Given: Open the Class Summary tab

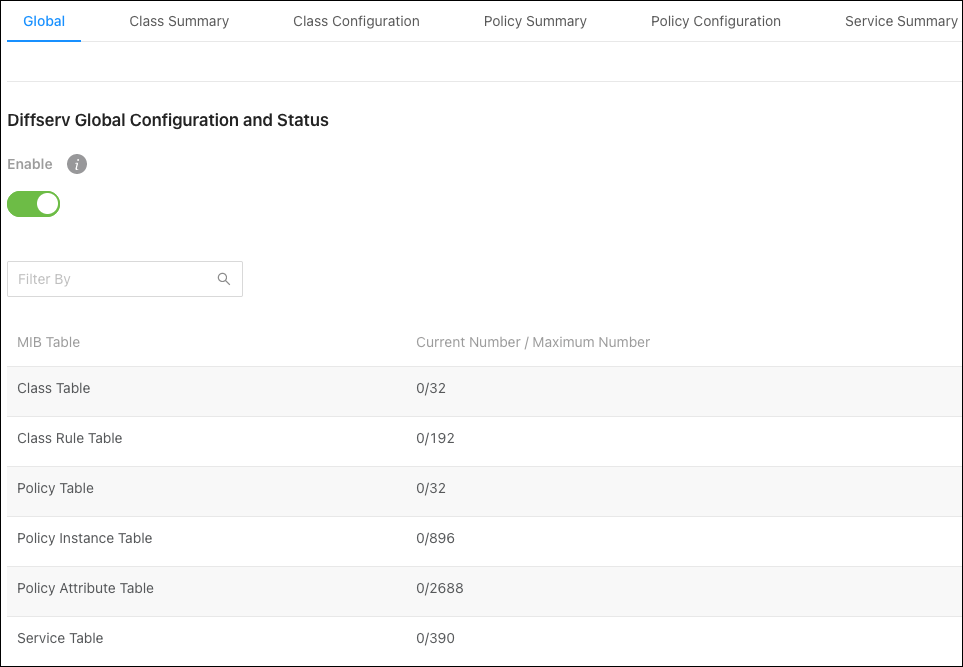Looking at the screenshot, I should (179, 21).
